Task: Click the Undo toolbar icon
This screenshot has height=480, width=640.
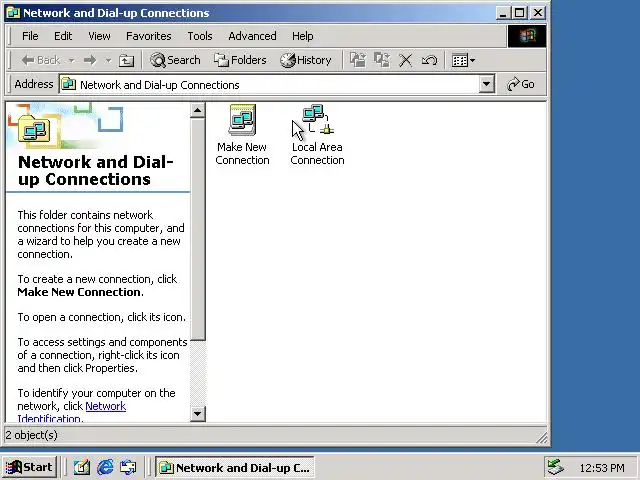Action: [429, 60]
